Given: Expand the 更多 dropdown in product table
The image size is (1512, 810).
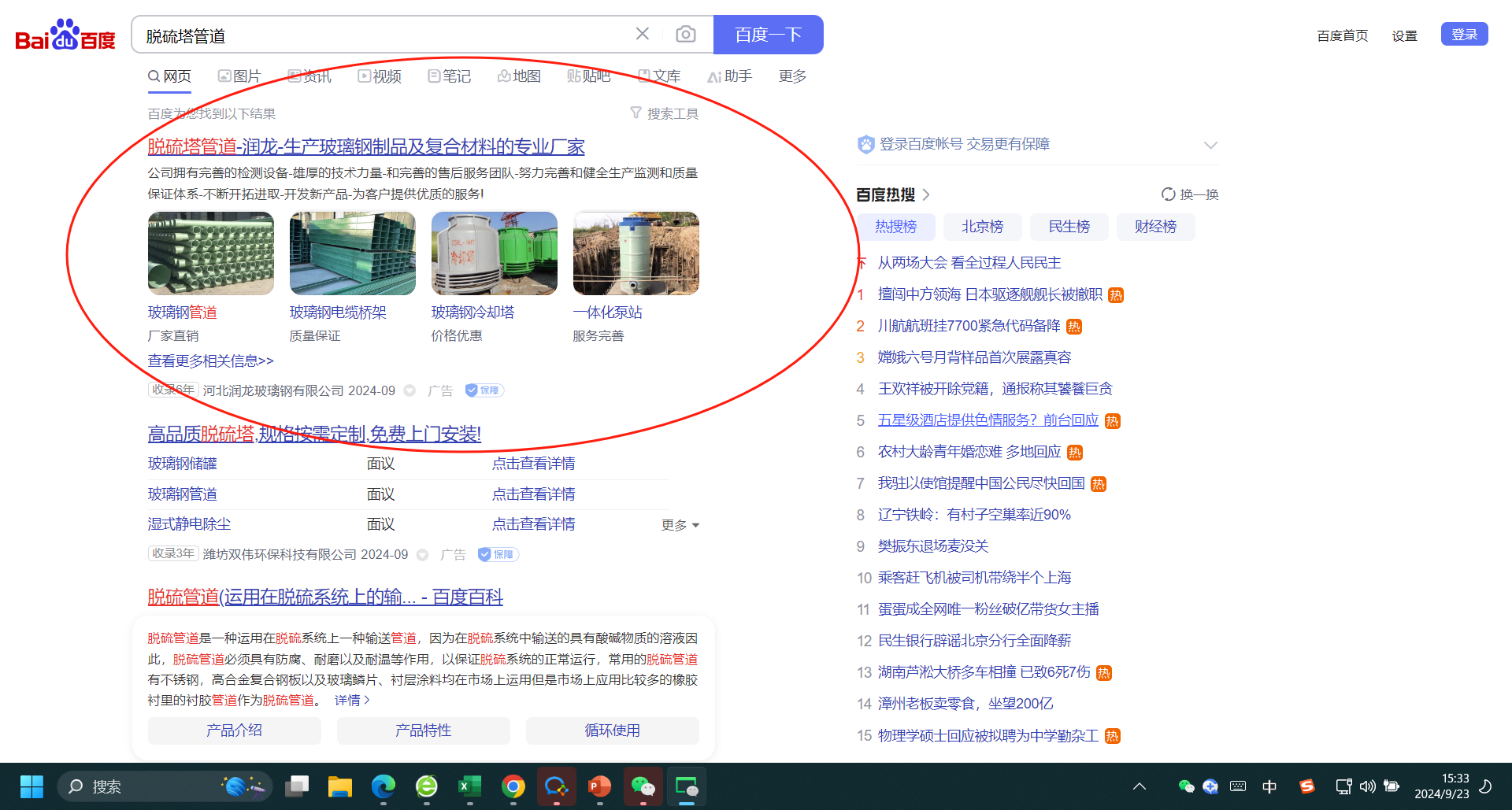Looking at the screenshot, I should [x=680, y=525].
